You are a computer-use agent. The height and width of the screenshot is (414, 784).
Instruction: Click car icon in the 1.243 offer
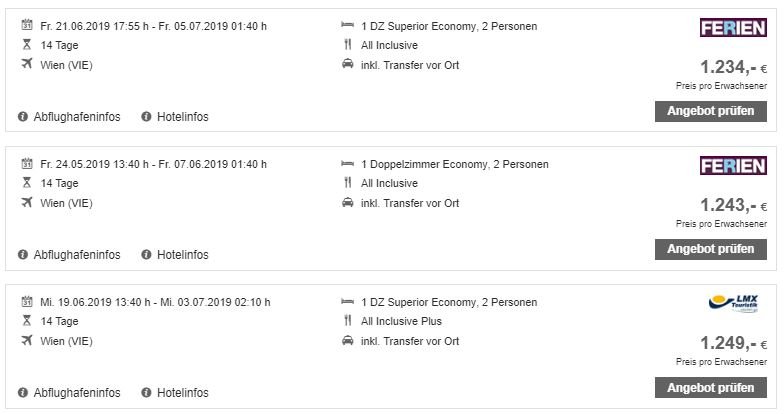coord(347,203)
